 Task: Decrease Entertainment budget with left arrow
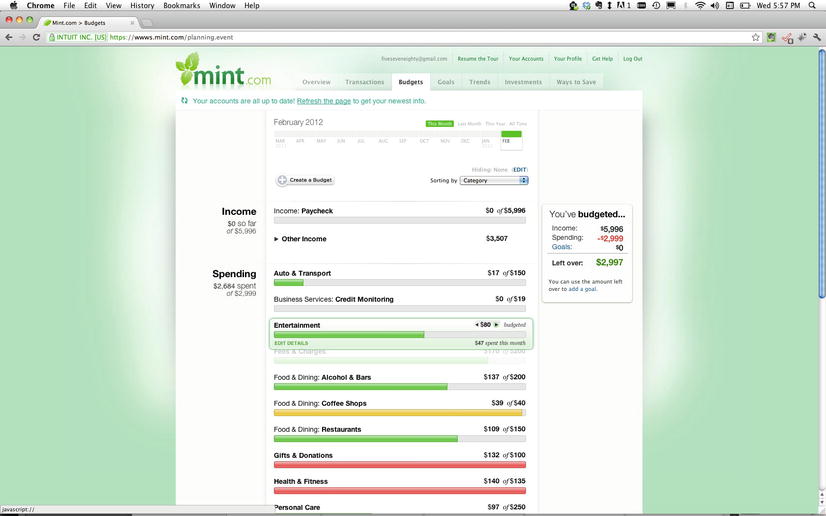[x=477, y=325]
